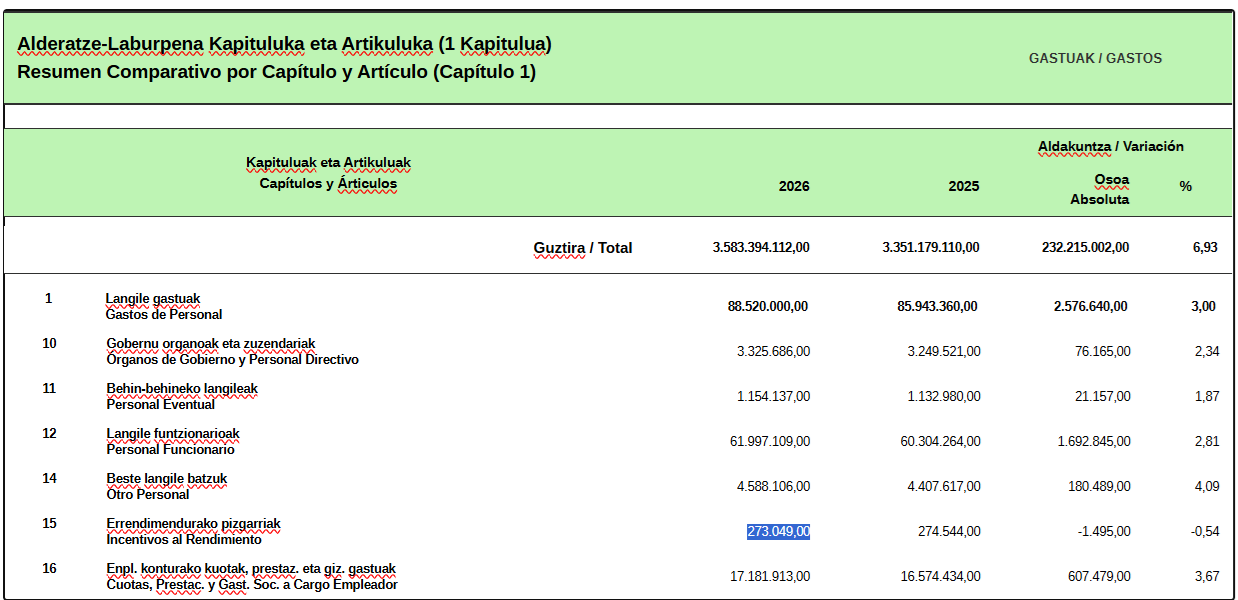The height and width of the screenshot is (600, 1238).
Task: Select value 60.304.264,00
Action: click(941, 442)
